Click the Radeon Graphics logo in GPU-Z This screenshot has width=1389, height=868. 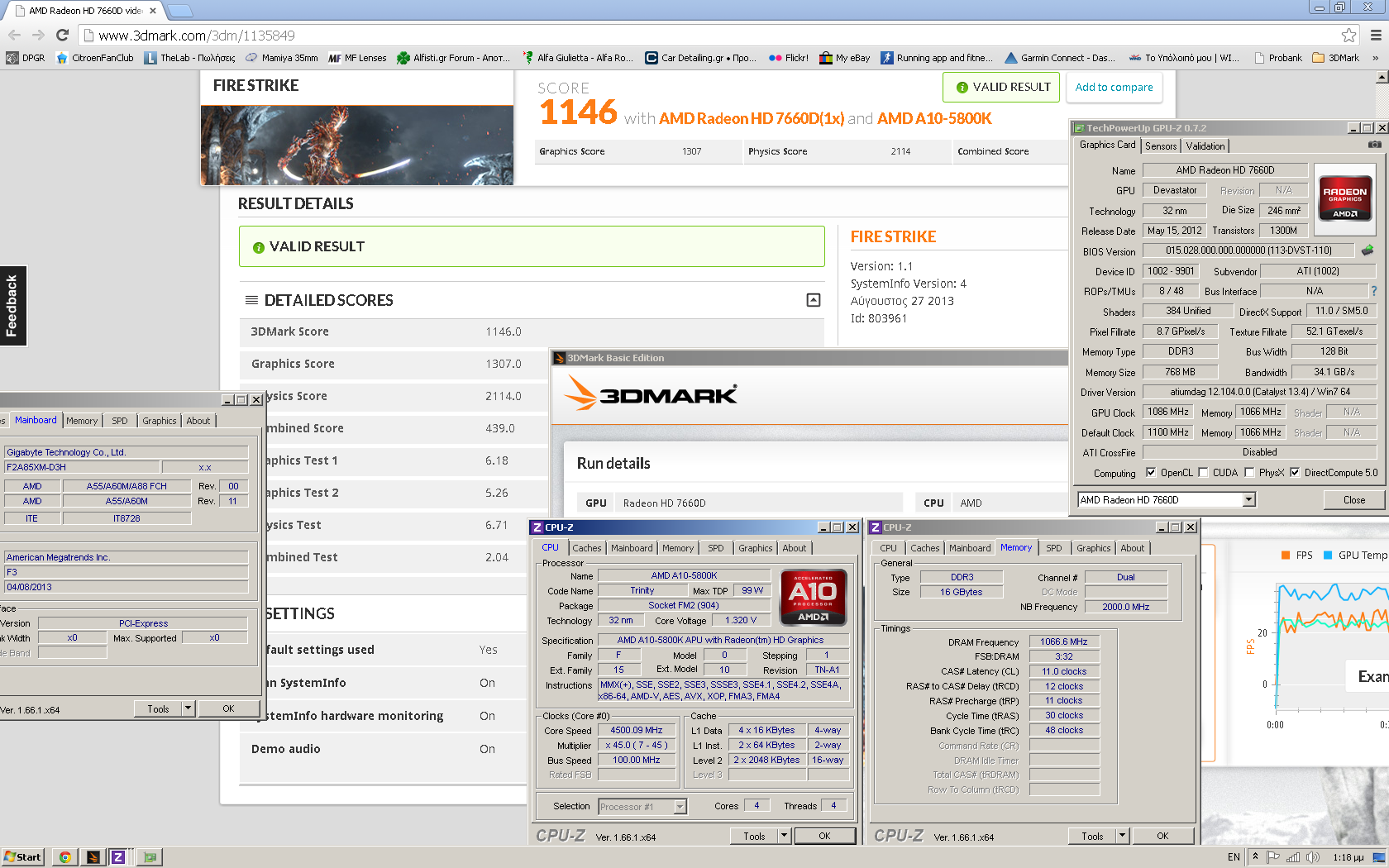pos(1344,198)
